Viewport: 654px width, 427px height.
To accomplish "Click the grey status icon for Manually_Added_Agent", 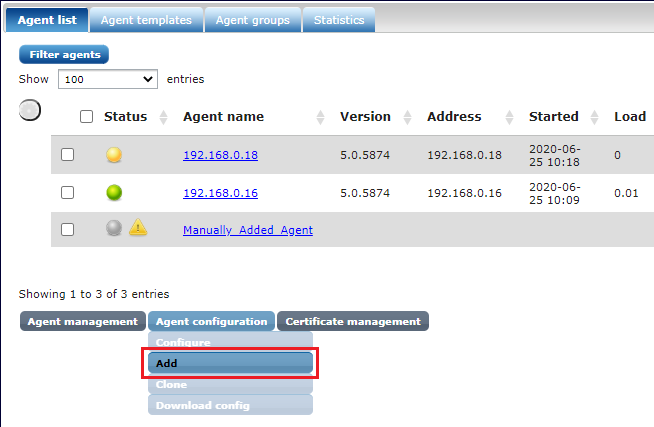I will click(x=114, y=228).
